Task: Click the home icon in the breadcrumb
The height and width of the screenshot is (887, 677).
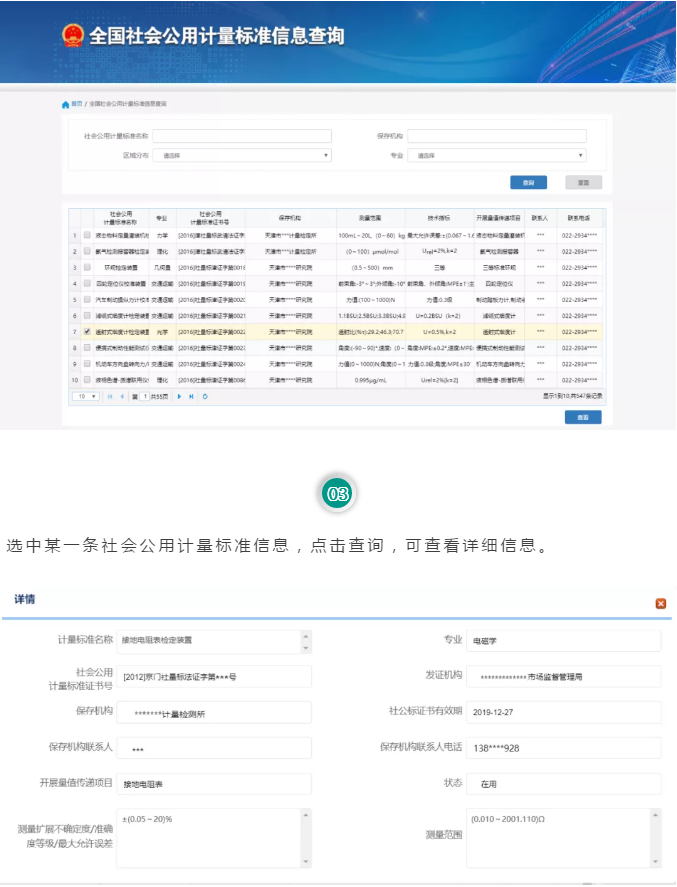Action: [66, 104]
